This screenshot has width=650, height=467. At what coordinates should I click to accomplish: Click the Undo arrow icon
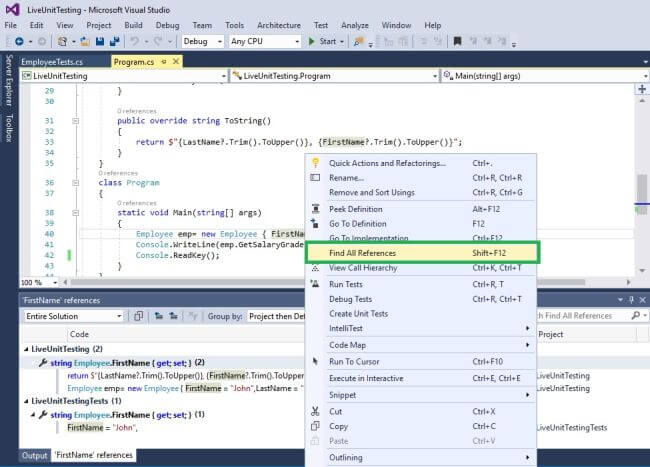coord(135,41)
